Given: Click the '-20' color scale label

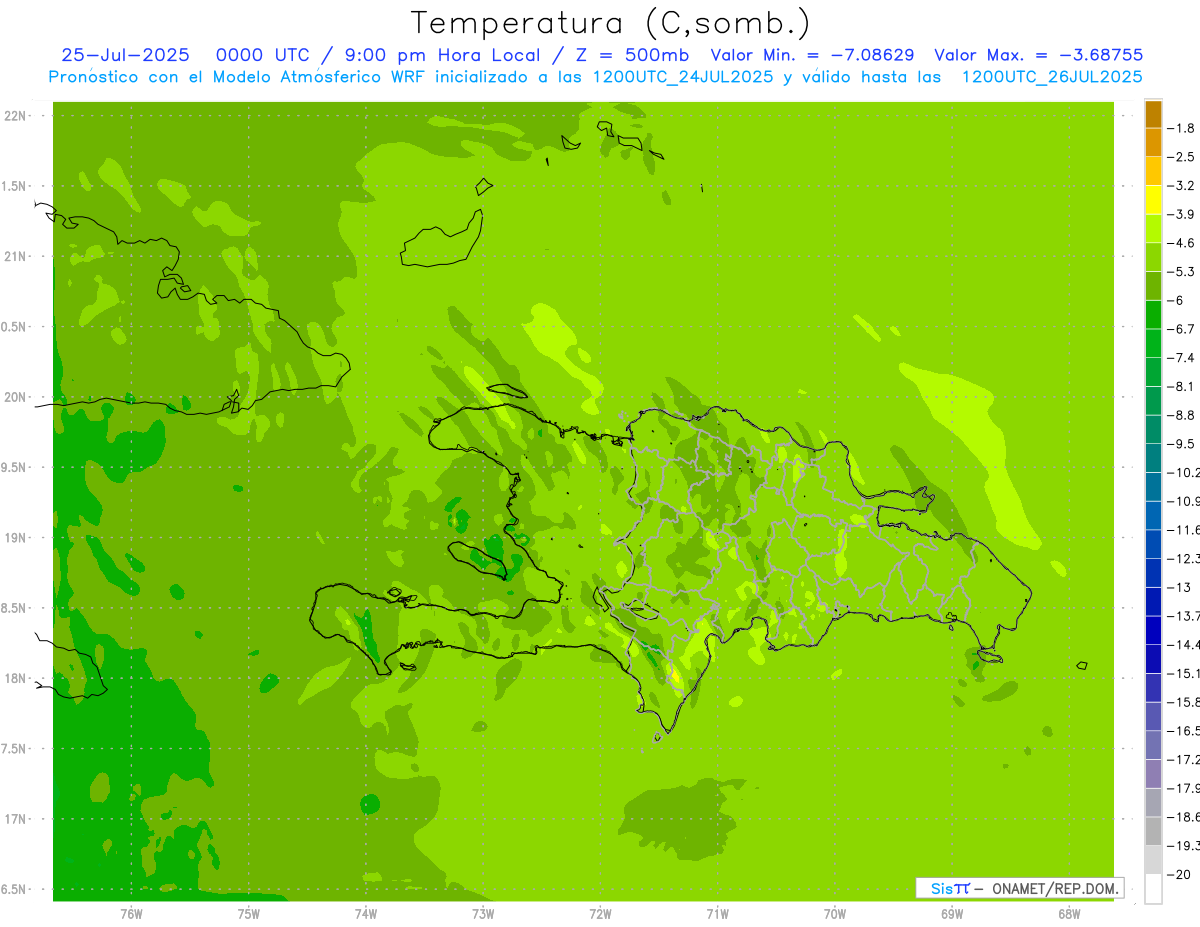Looking at the screenshot, I should pos(1179,874).
